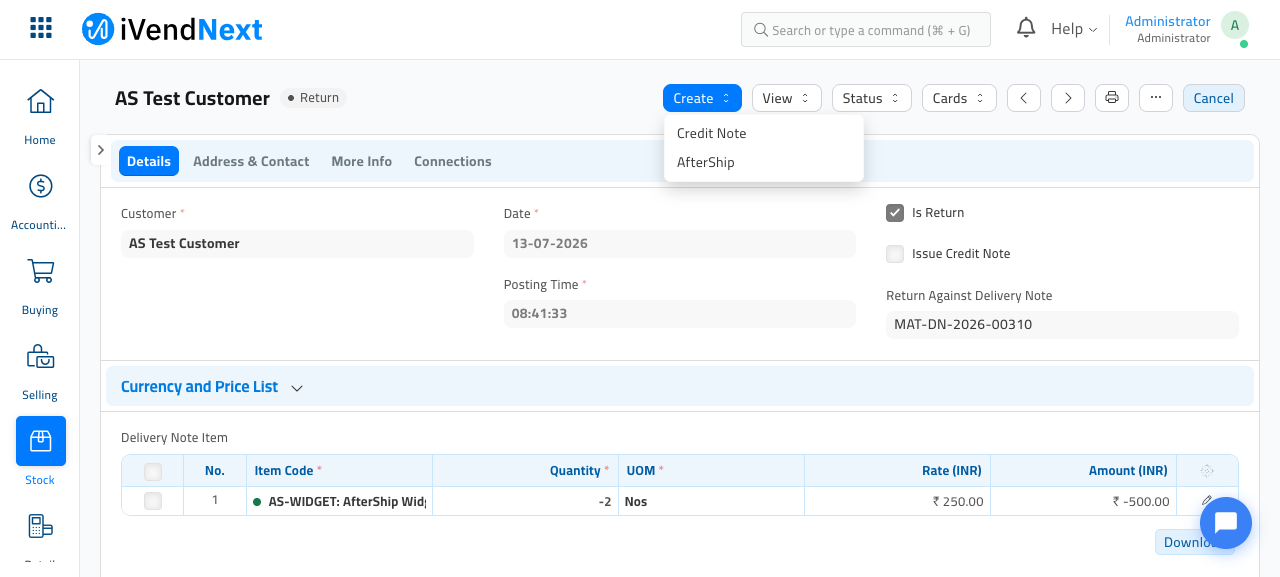Open the apps grid menu icon
The image size is (1280, 577).
tap(41, 28)
